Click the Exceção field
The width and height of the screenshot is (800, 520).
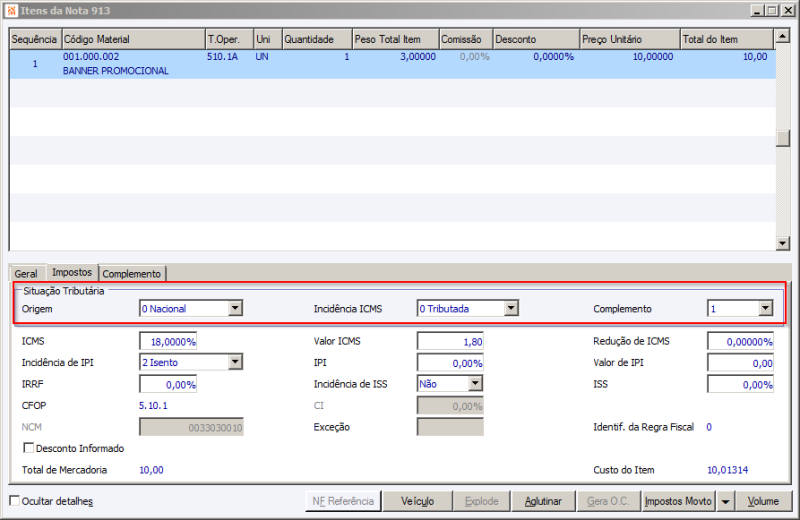[x=450, y=427]
